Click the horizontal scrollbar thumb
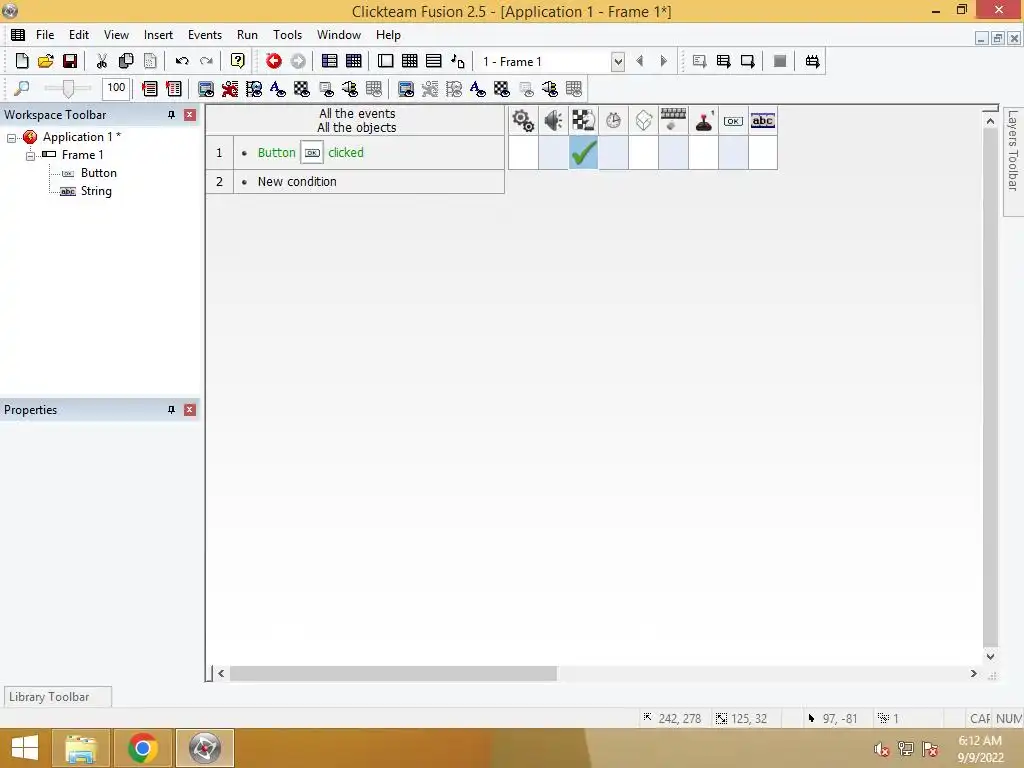This screenshot has width=1024, height=768. (x=393, y=673)
